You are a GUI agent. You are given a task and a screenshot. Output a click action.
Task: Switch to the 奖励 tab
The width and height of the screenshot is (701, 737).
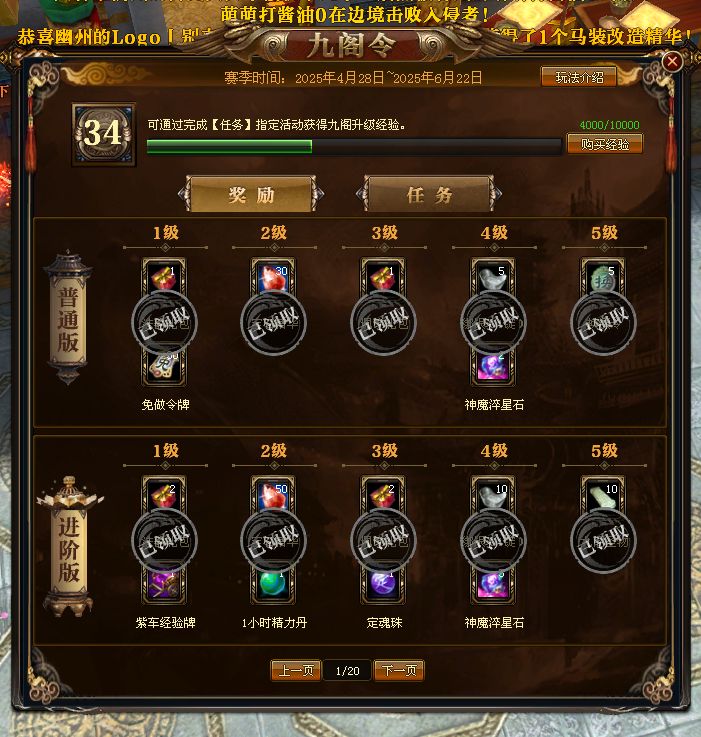pos(252,194)
